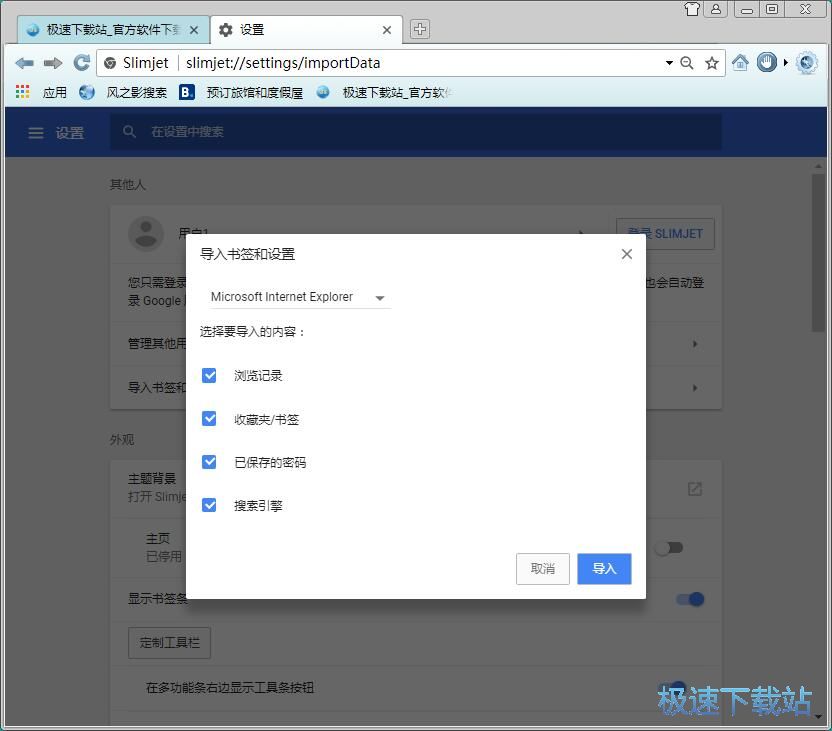Expand the arrow next to ad blocker icon
The height and width of the screenshot is (731, 832).
pos(786,63)
